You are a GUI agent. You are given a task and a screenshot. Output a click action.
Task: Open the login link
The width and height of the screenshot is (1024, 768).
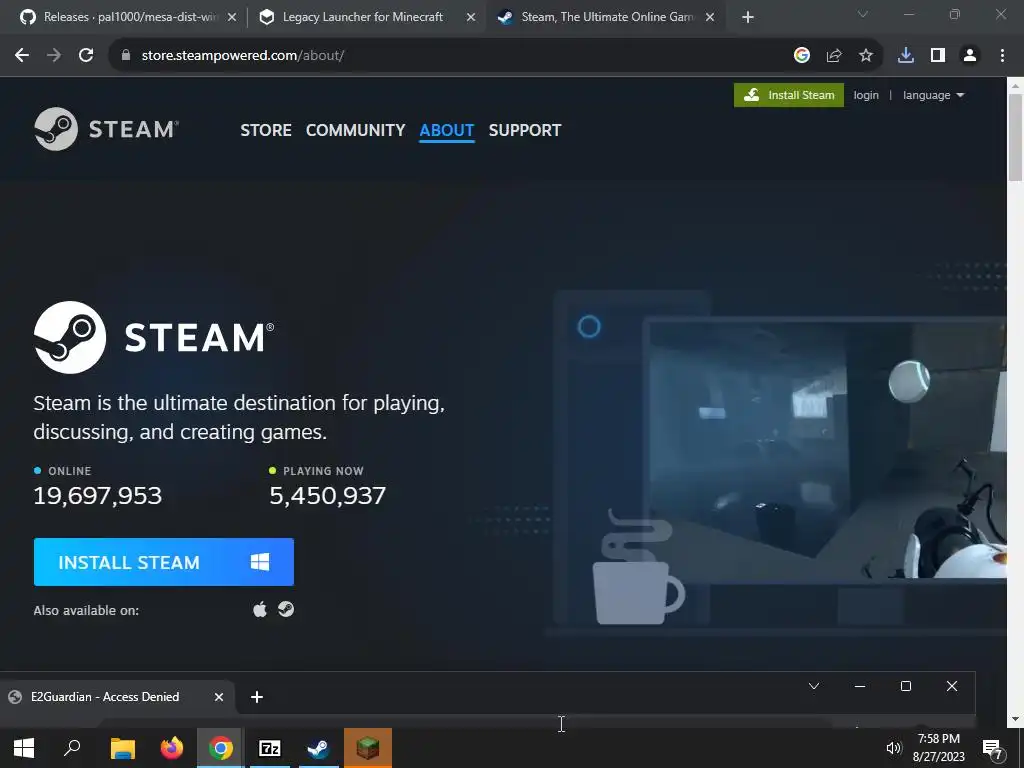866,95
